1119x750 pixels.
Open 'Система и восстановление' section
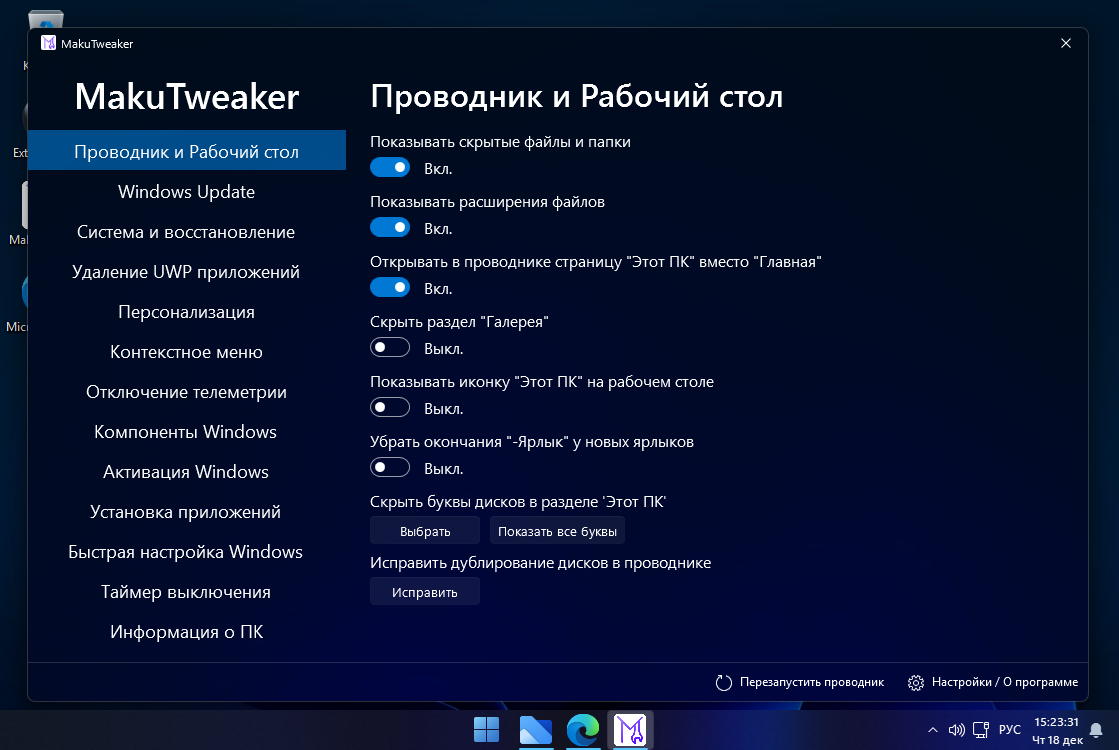click(x=187, y=231)
